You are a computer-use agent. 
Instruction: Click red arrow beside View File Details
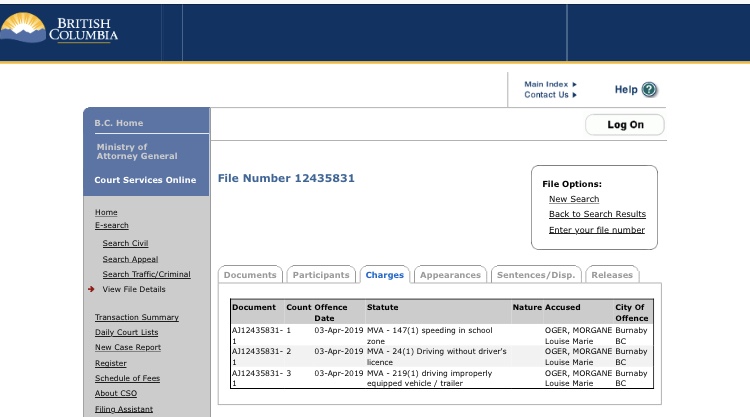pos(91,289)
